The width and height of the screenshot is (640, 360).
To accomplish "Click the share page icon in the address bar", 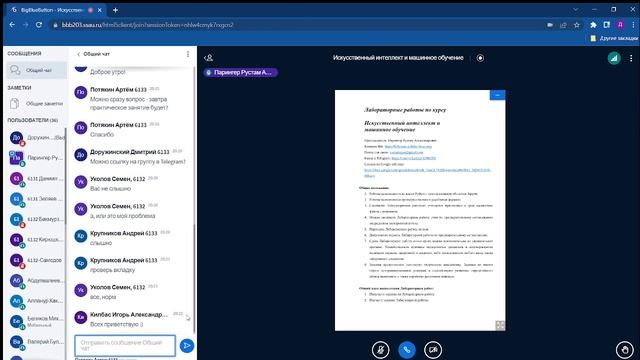I will (x=563, y=25).
